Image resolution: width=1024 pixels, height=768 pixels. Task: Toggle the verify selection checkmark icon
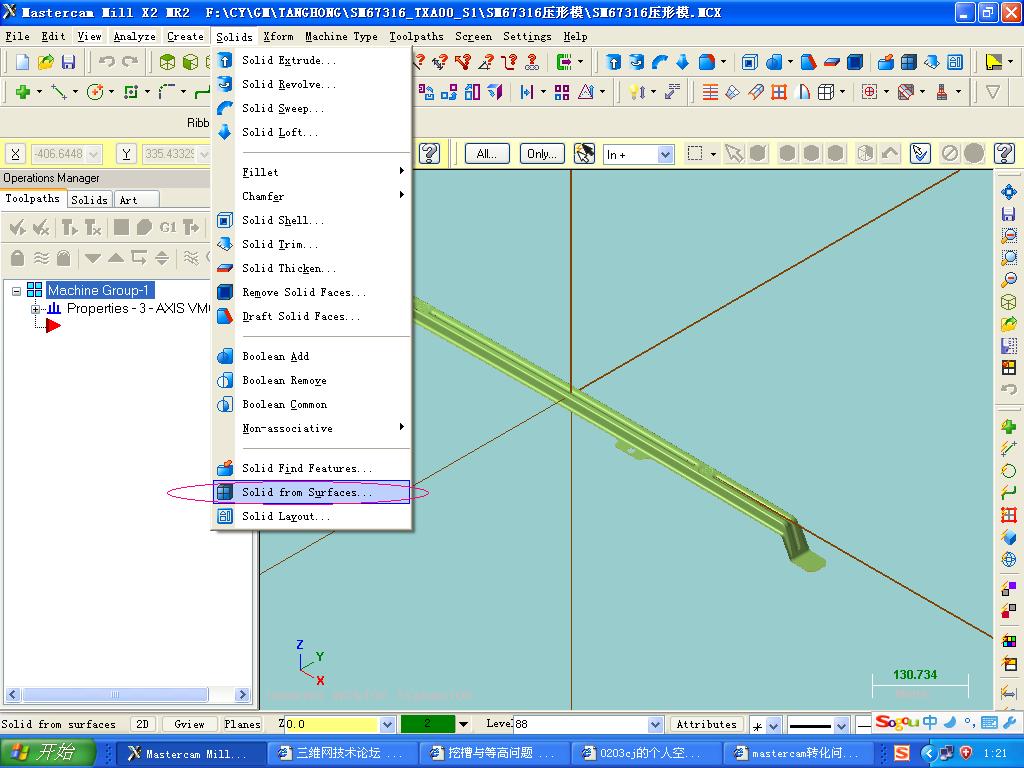point(920,153)
